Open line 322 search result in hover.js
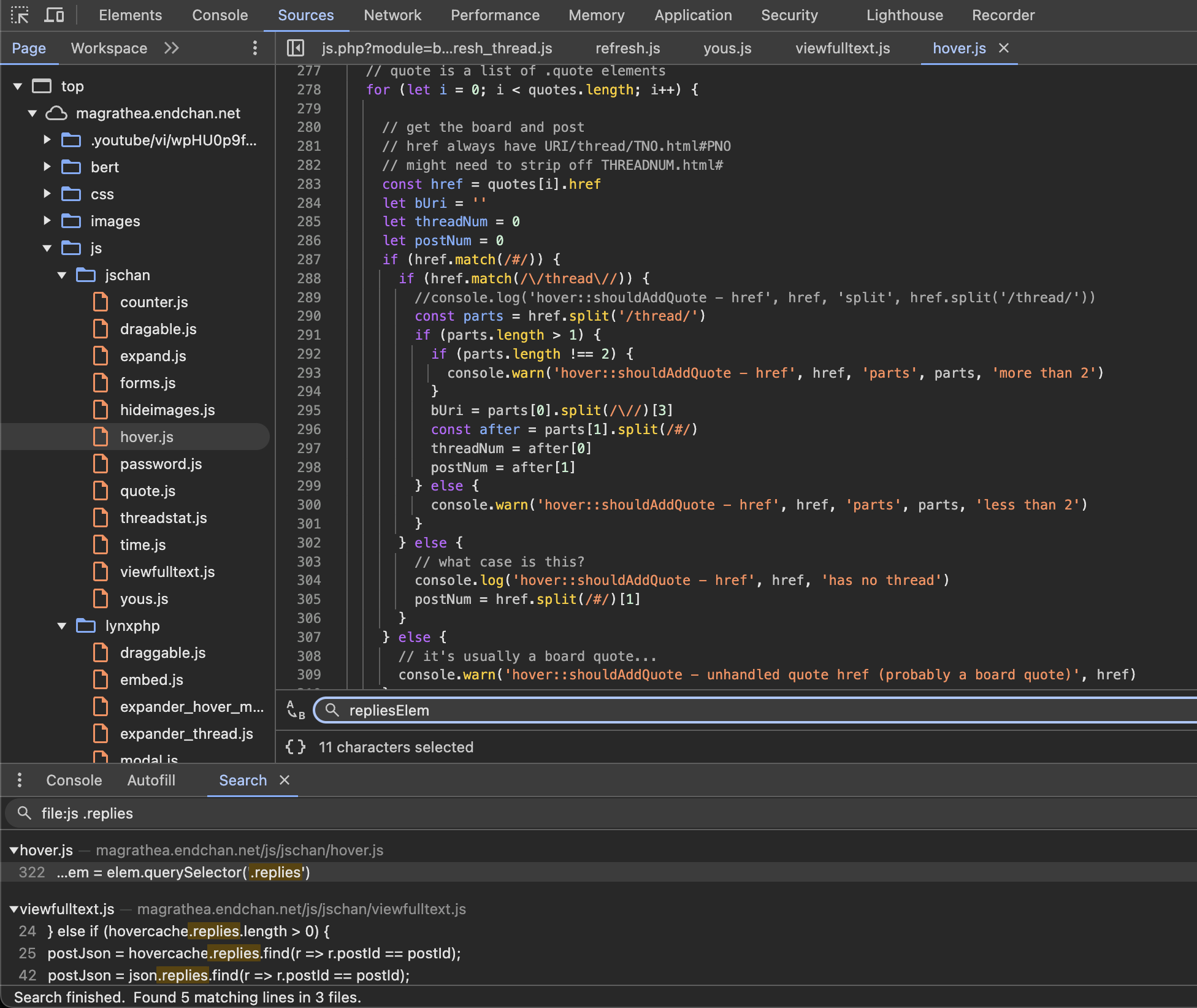Viewport: 1197px width, 1008px height. coord(184,872)
